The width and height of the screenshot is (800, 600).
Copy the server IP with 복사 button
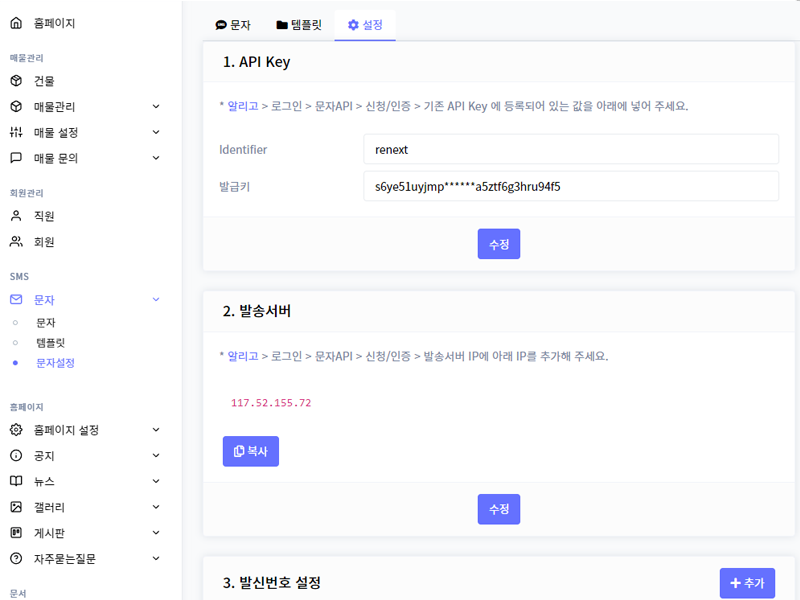251,451
